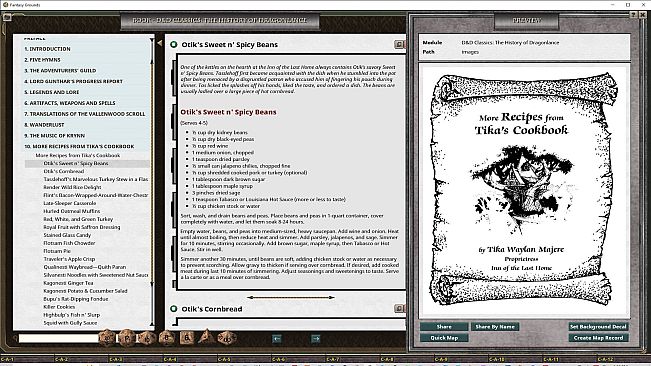651x366 pixels.
Task: Go to previous page with left arrow
Action: click(277, 339)
